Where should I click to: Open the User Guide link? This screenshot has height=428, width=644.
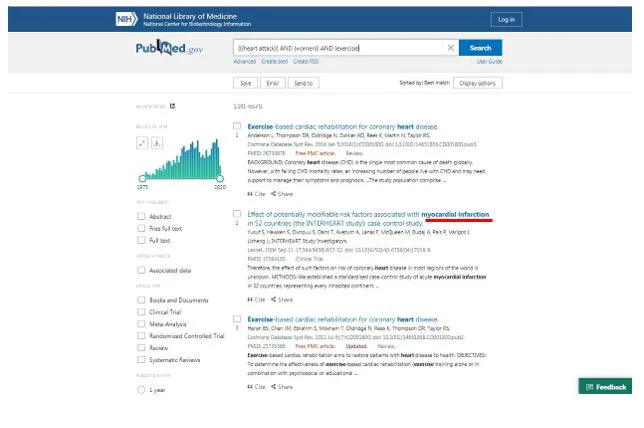point(489,62)
